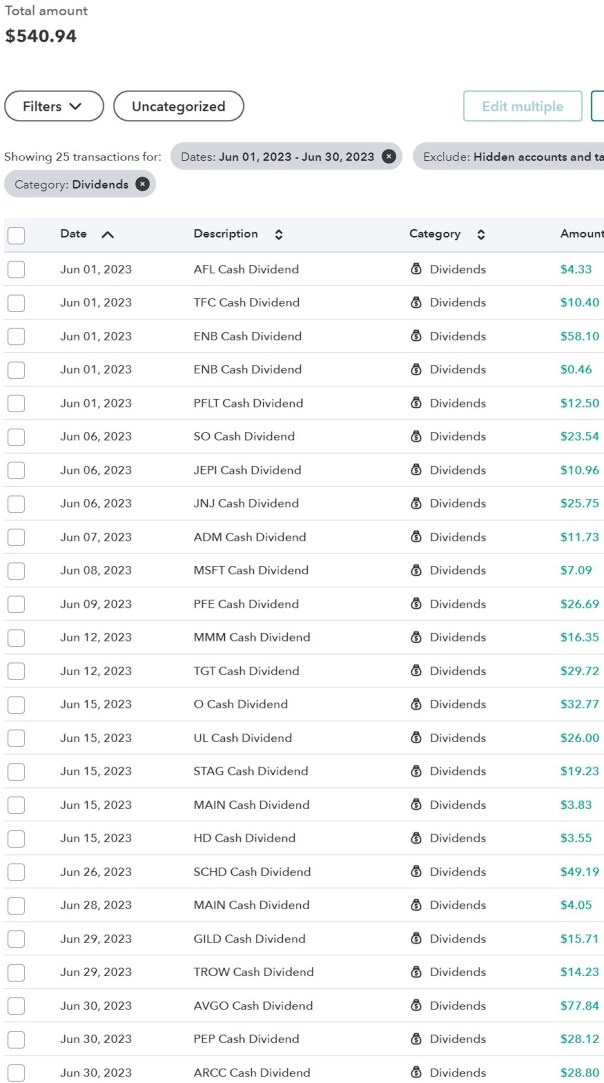Remove the June 2023 dates filter chip
Viewport: 604px width, 1083px height.
[389, 157]
